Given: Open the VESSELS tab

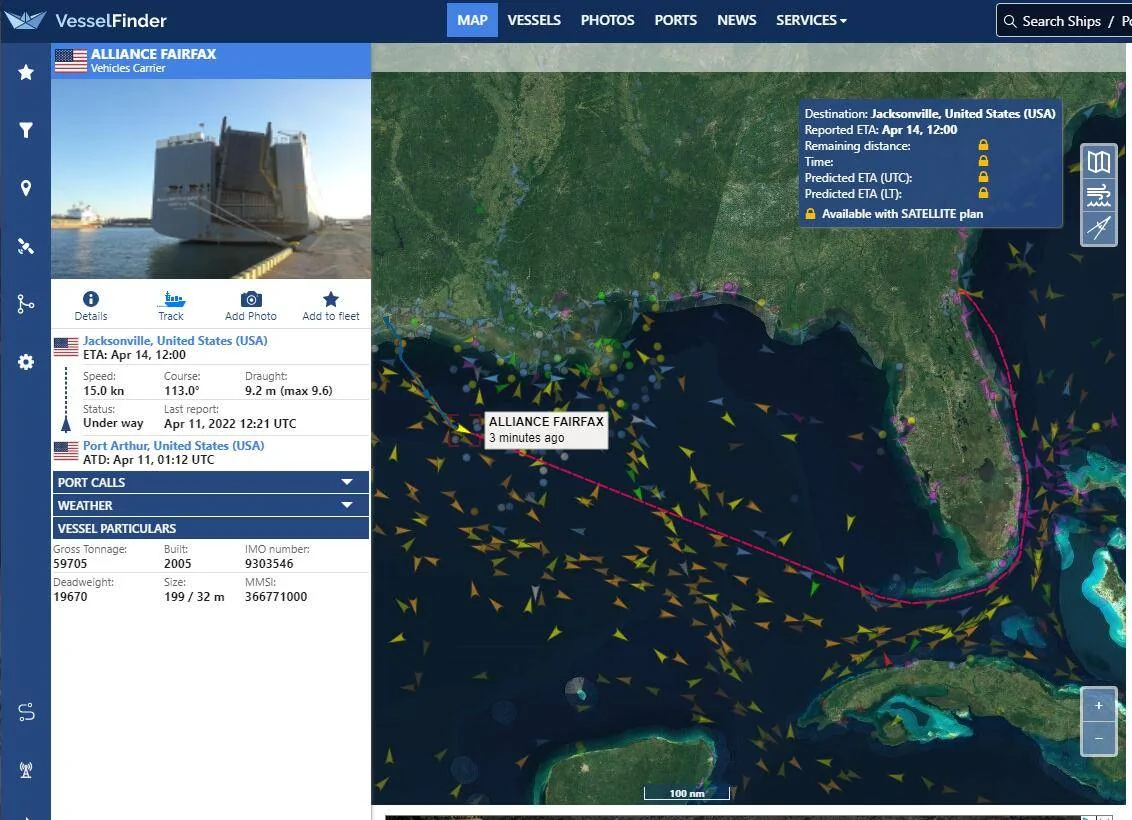Looking at the screenshot, I should 534,20.
